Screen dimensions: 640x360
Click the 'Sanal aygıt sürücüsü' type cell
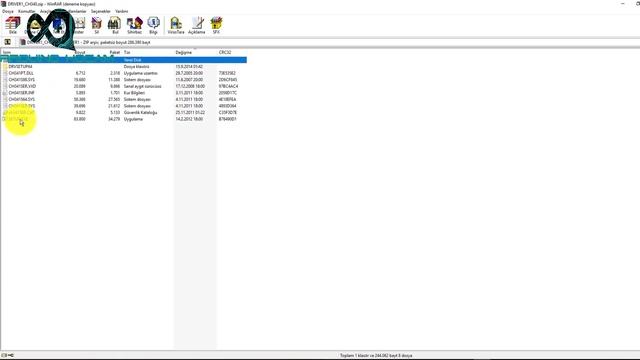click(x=142, y=86)
